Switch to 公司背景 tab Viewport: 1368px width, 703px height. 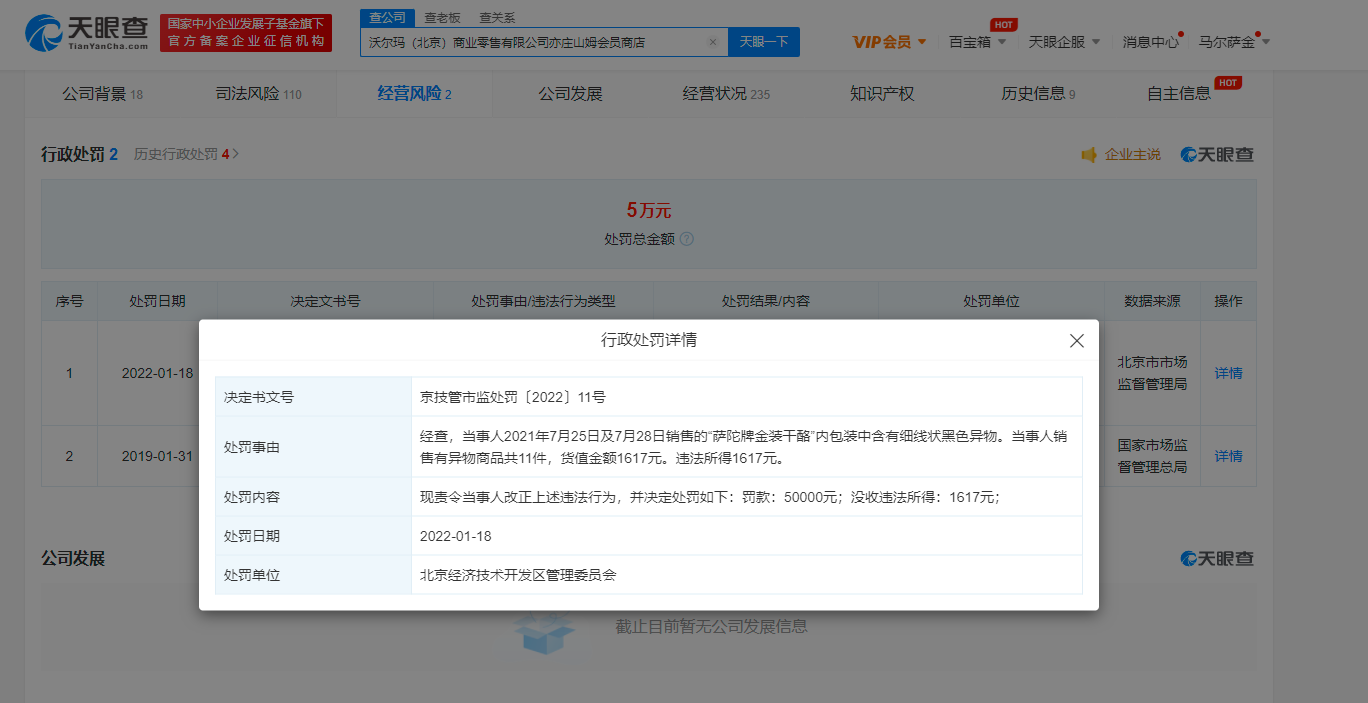[102, 94]
